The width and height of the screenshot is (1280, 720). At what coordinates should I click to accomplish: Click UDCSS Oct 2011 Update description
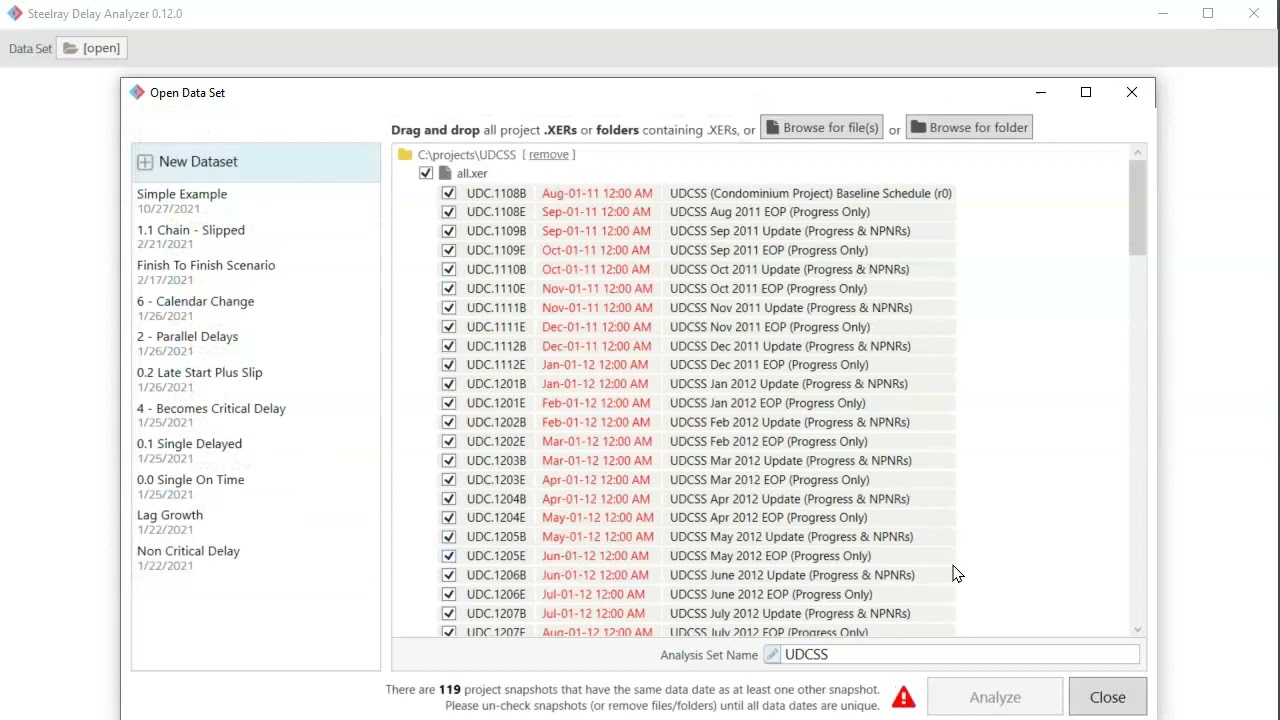pos(790,270)
